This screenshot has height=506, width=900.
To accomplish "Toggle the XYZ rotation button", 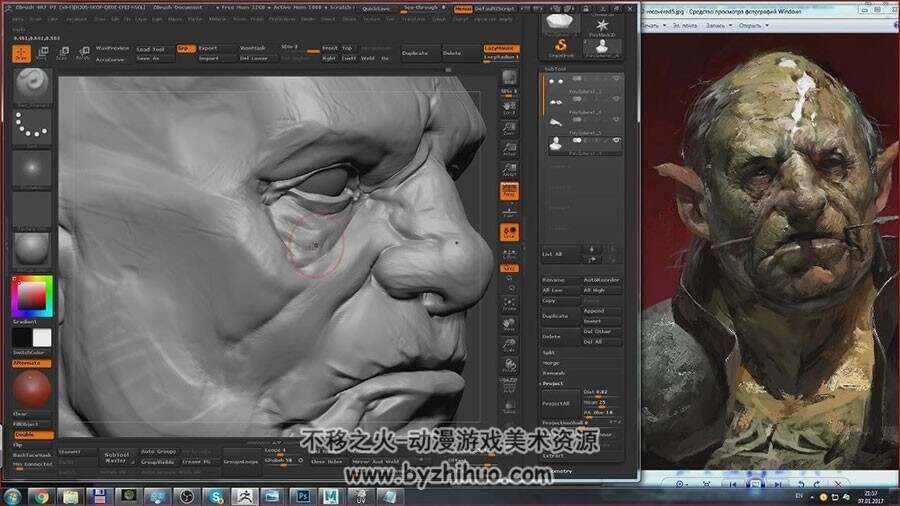I will [509, 268].
